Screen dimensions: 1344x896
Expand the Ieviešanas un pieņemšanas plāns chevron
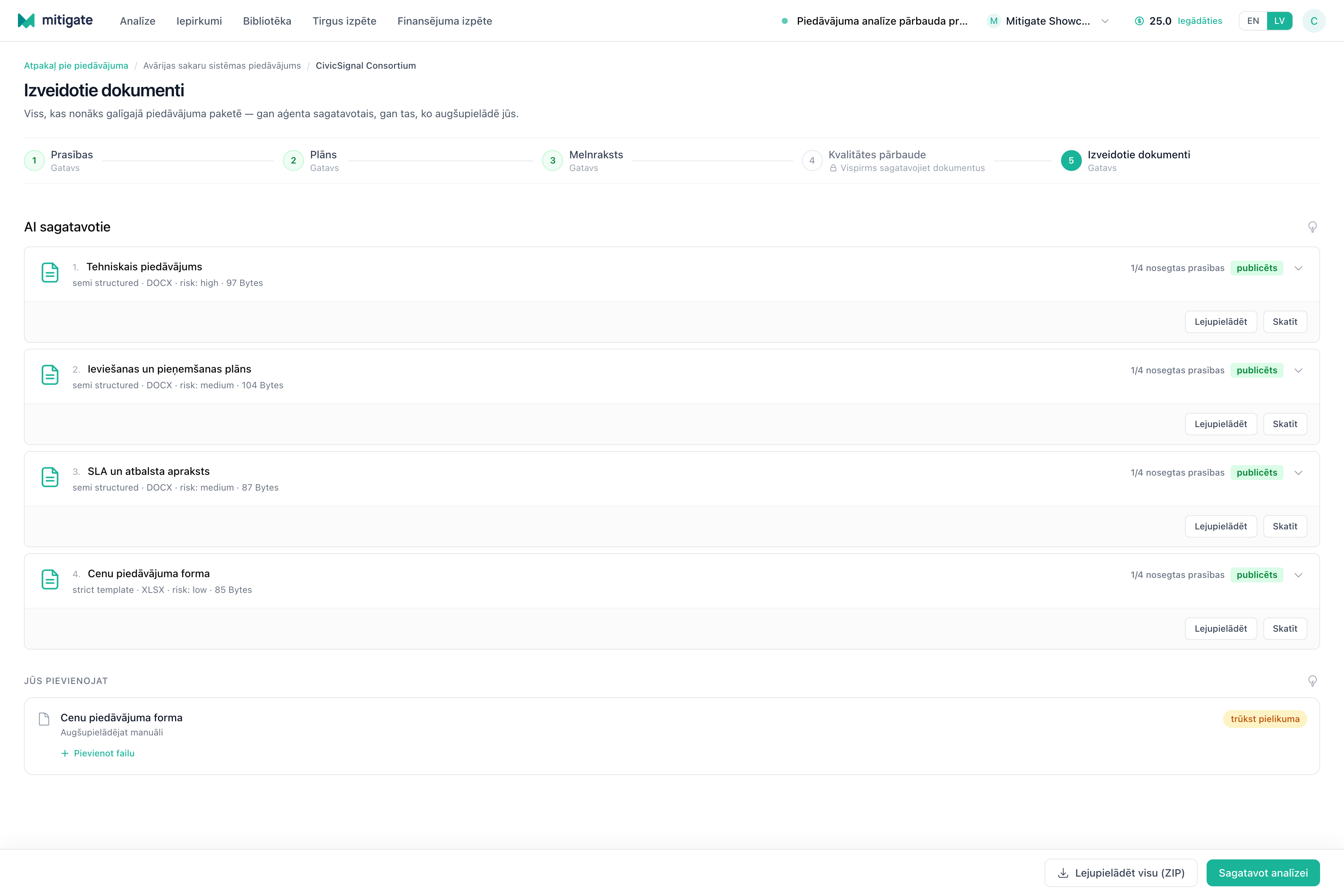[1298, 370]
